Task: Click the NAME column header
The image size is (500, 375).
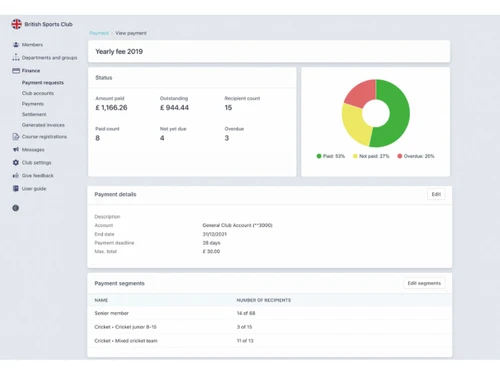Action: (x=101, y=300)
